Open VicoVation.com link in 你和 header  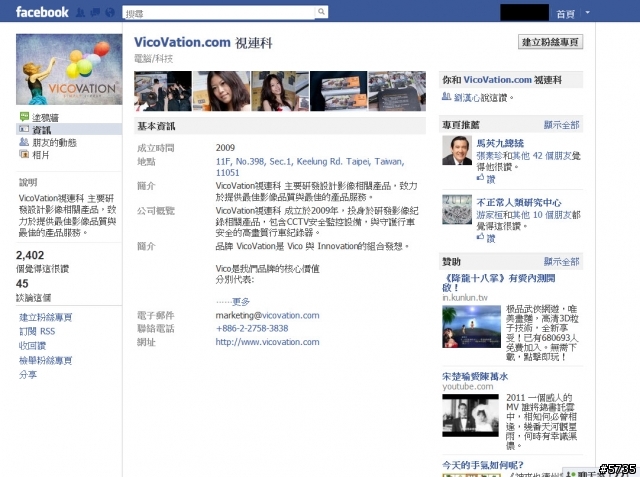point(497,80)
